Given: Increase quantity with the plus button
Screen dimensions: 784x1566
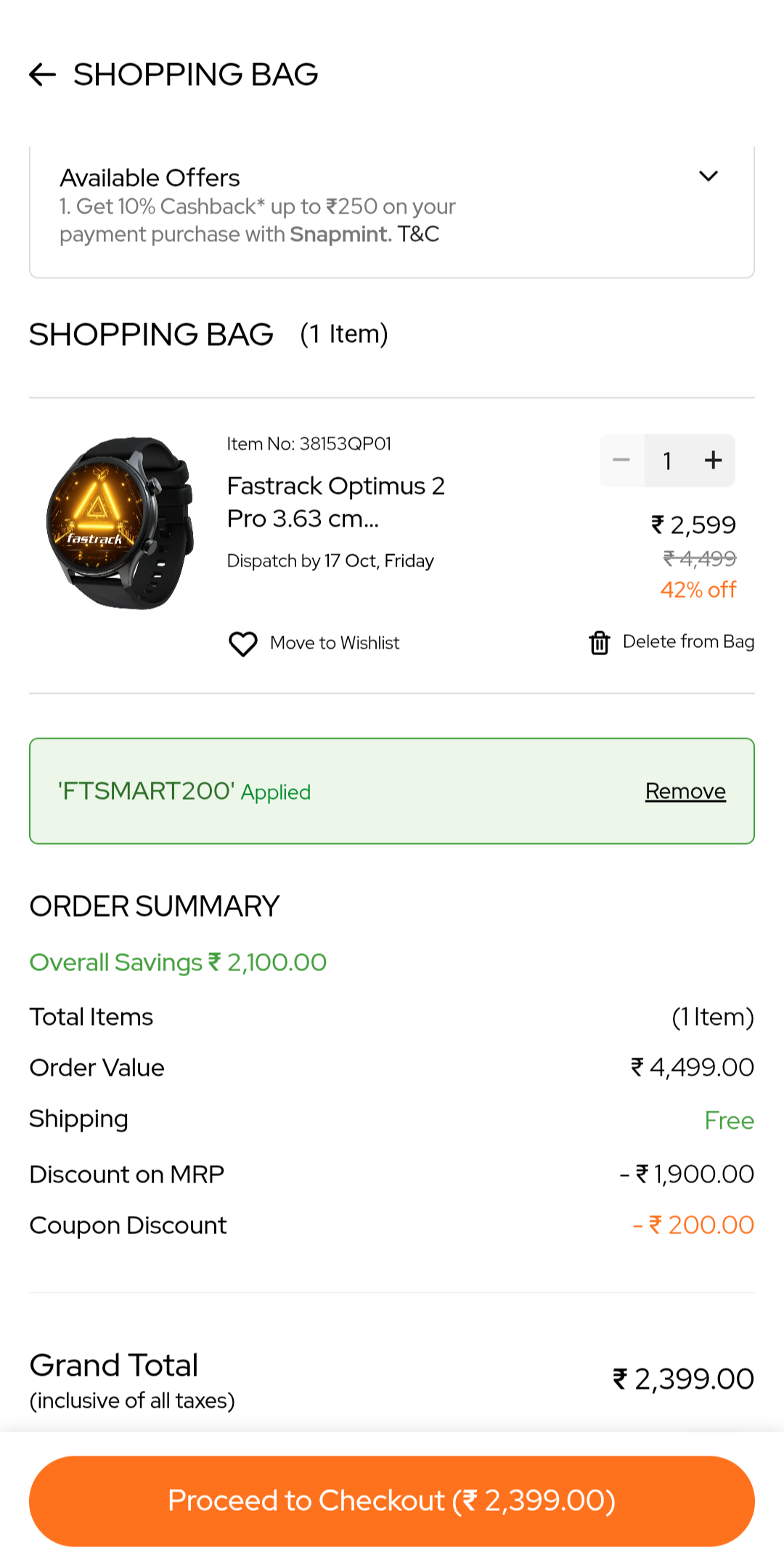Looking at the screenshot, I should coord(713,461).
